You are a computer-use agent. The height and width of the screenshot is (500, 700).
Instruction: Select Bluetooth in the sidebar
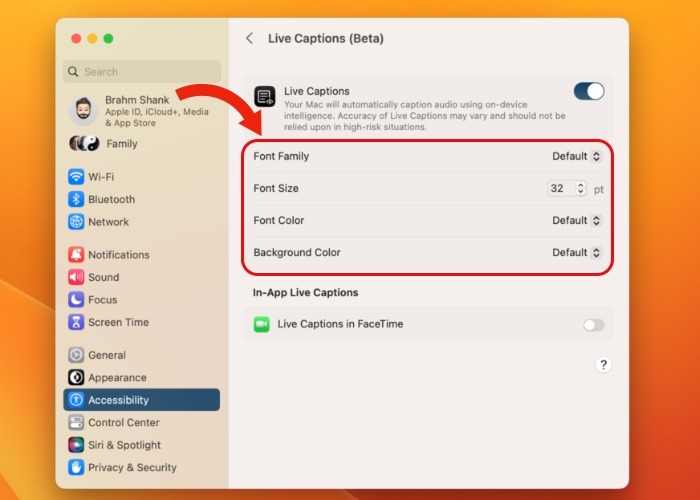(x=142, y=199)
